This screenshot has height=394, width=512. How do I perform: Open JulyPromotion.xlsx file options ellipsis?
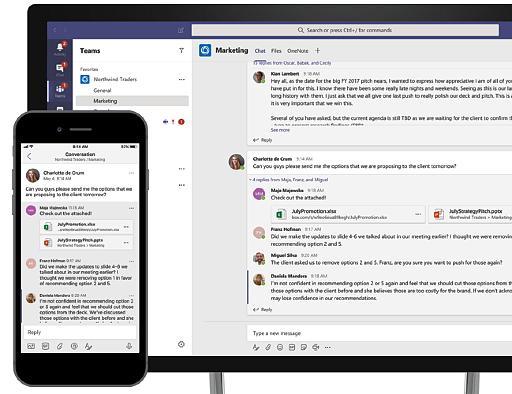point(418,214)
